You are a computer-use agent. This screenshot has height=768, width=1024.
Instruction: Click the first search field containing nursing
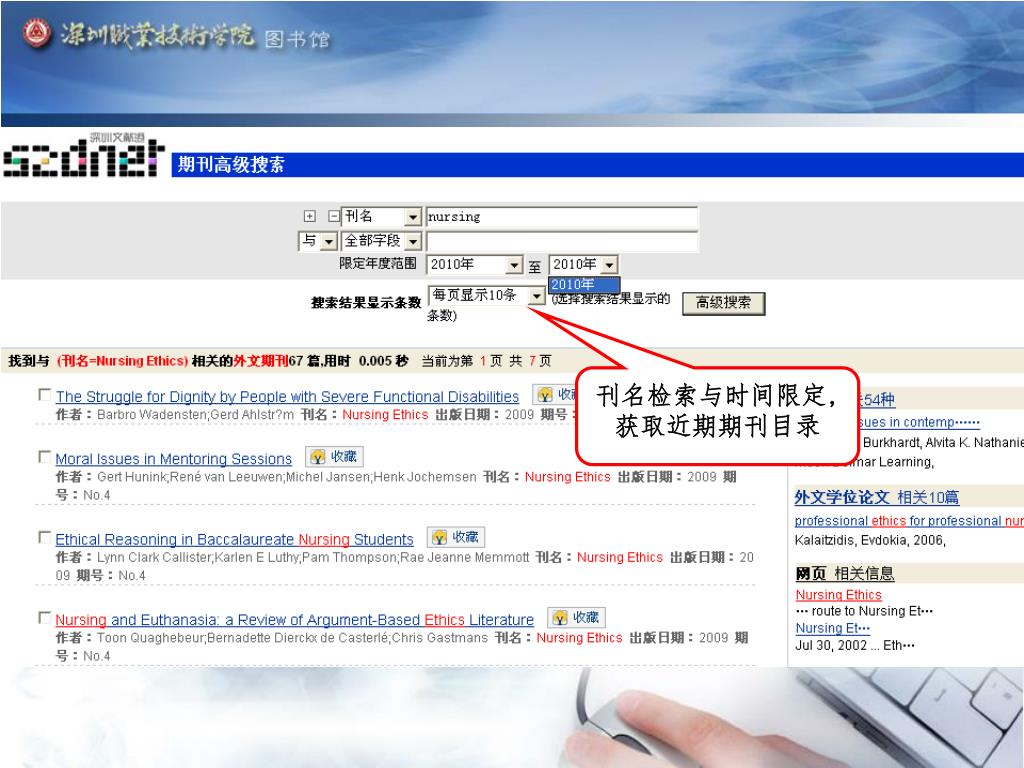point(562,217)
